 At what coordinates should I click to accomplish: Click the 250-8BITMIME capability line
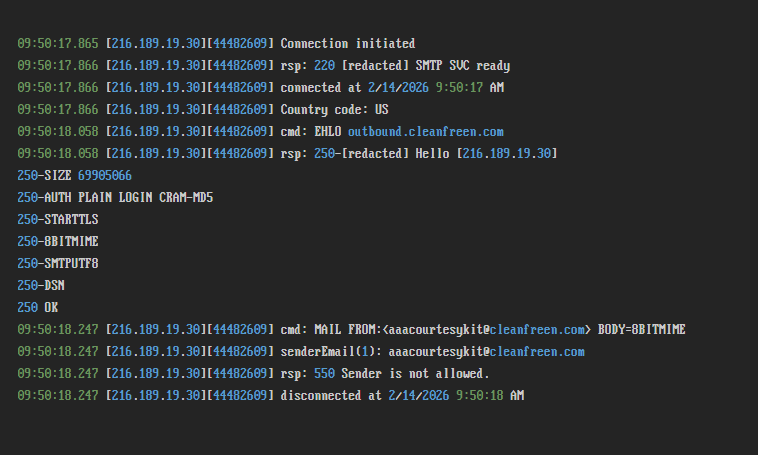(x=58, y=241)
